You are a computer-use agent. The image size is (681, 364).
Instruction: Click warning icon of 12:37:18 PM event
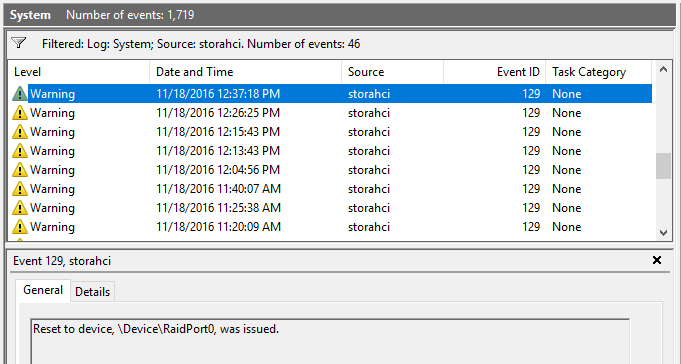pos(20,94)
